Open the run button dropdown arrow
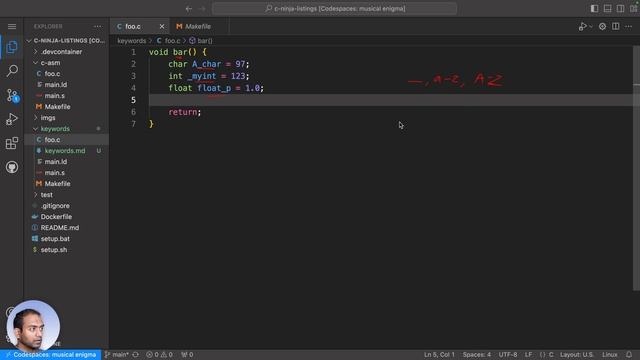640x360 pixels. pyautogui.click(x=591, y=27)
